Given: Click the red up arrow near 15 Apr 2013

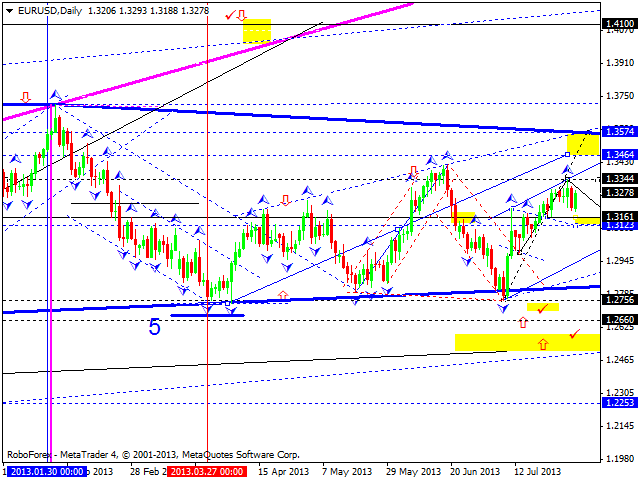Looking at the screenshot, I should click(x=284, y=295).
